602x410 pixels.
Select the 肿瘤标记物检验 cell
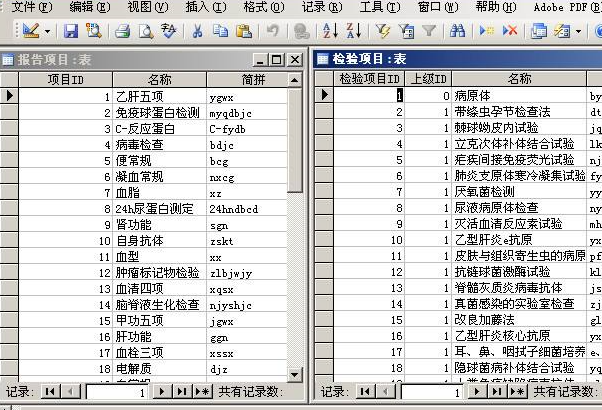(x=159, y=273)
